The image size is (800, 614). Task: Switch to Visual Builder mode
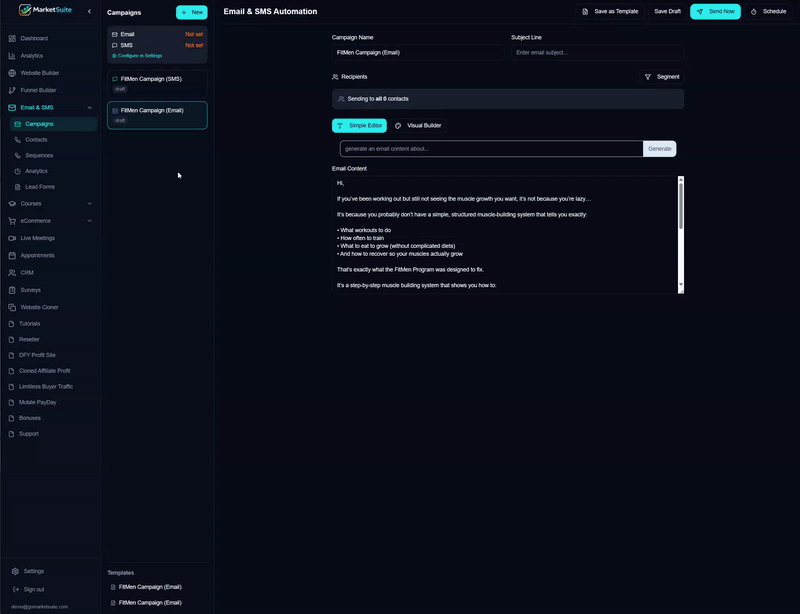(x=418, y=126)
